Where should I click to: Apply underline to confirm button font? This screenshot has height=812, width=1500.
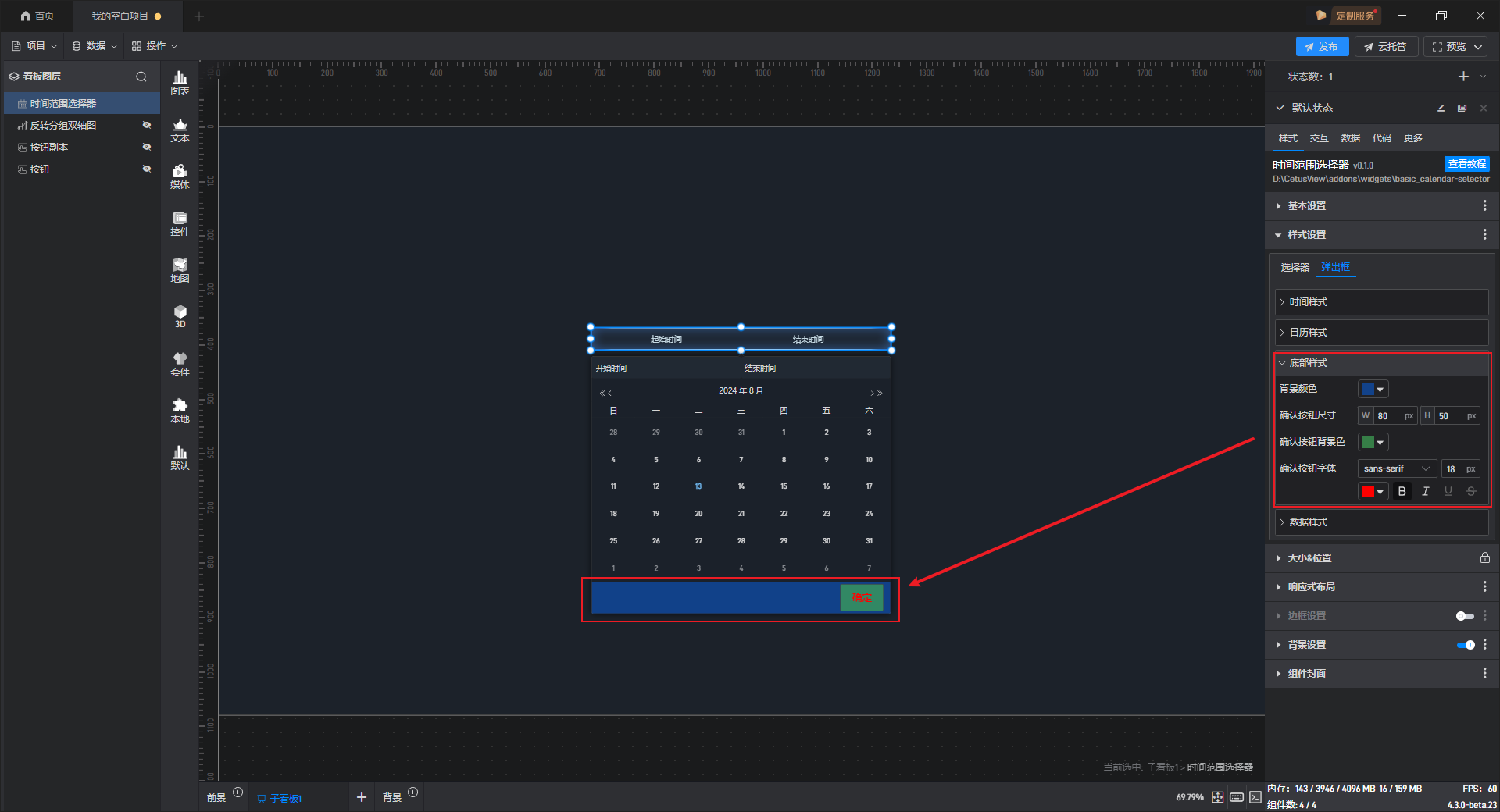click(1448, 491)
